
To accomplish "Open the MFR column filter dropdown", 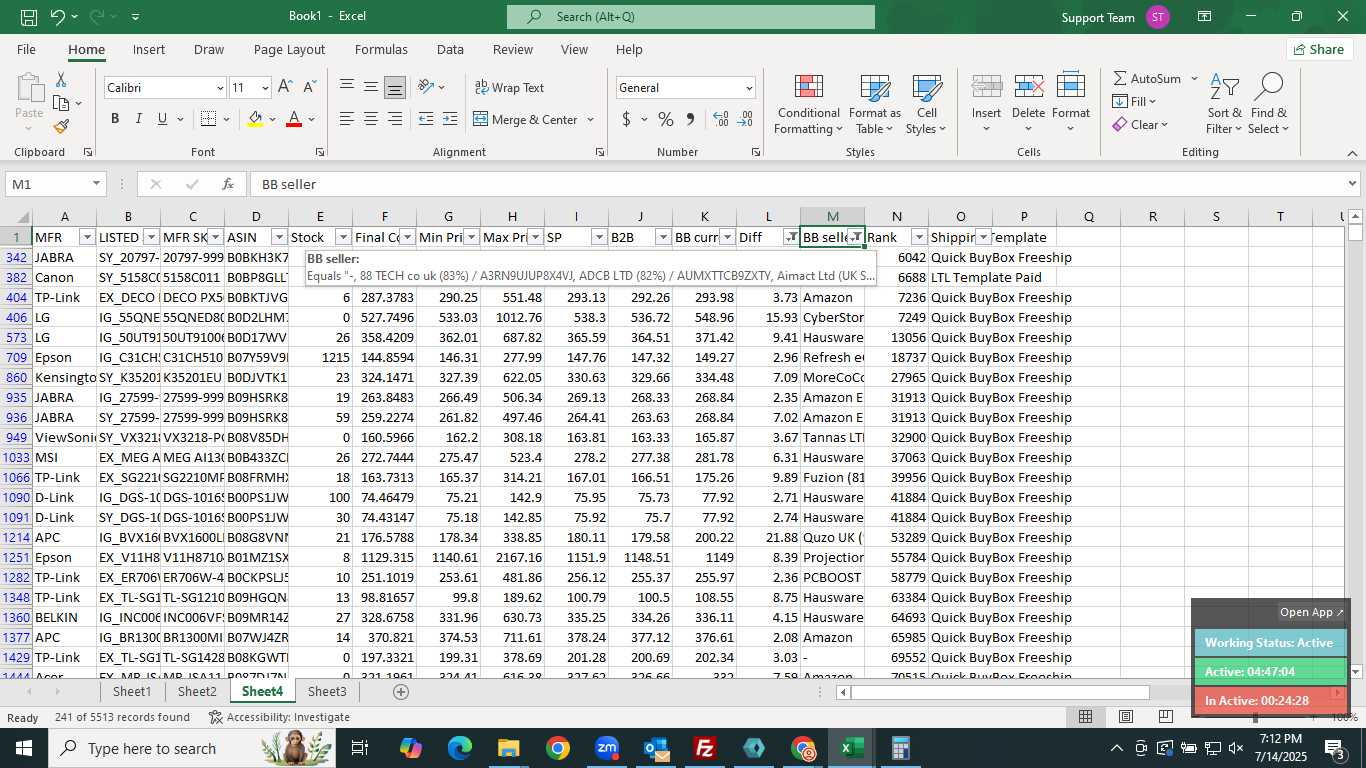I will [87, 237].
